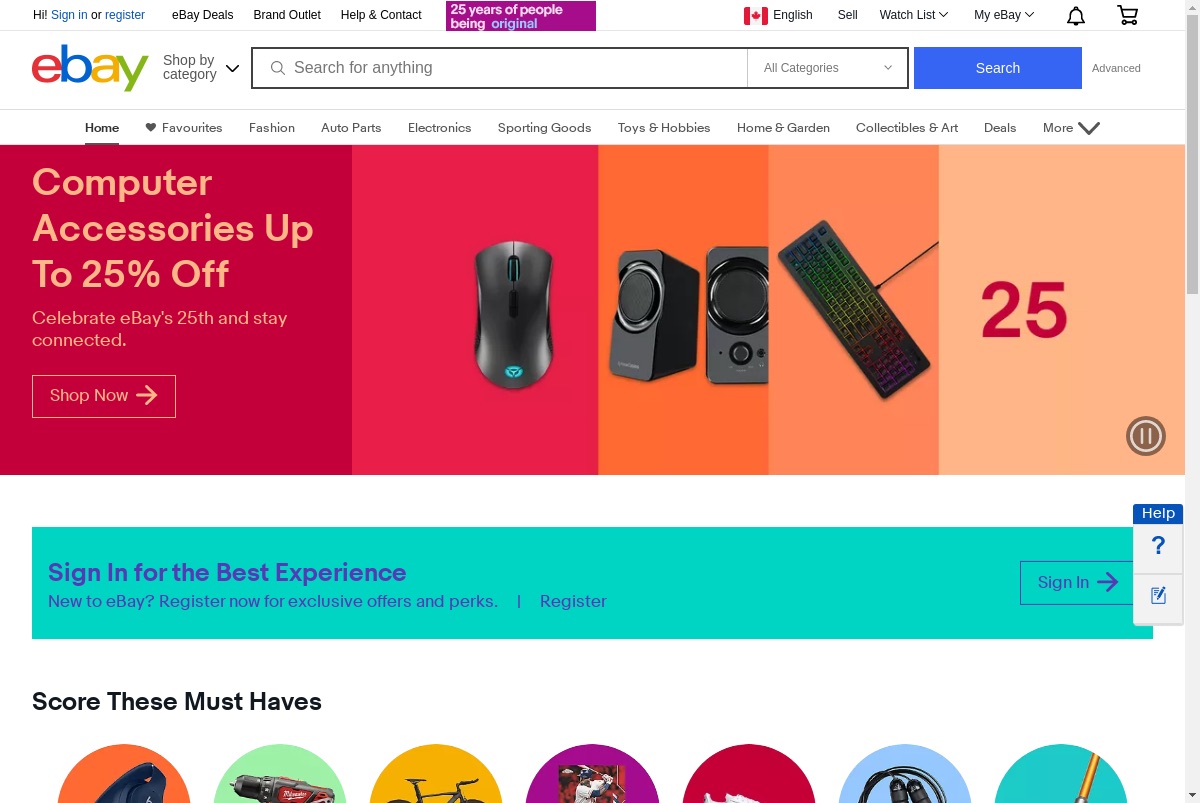Image resolution: width=1200 pixels, height=803 pixels.
Task: Click the Canadian flag language icon
Action: 756,15
